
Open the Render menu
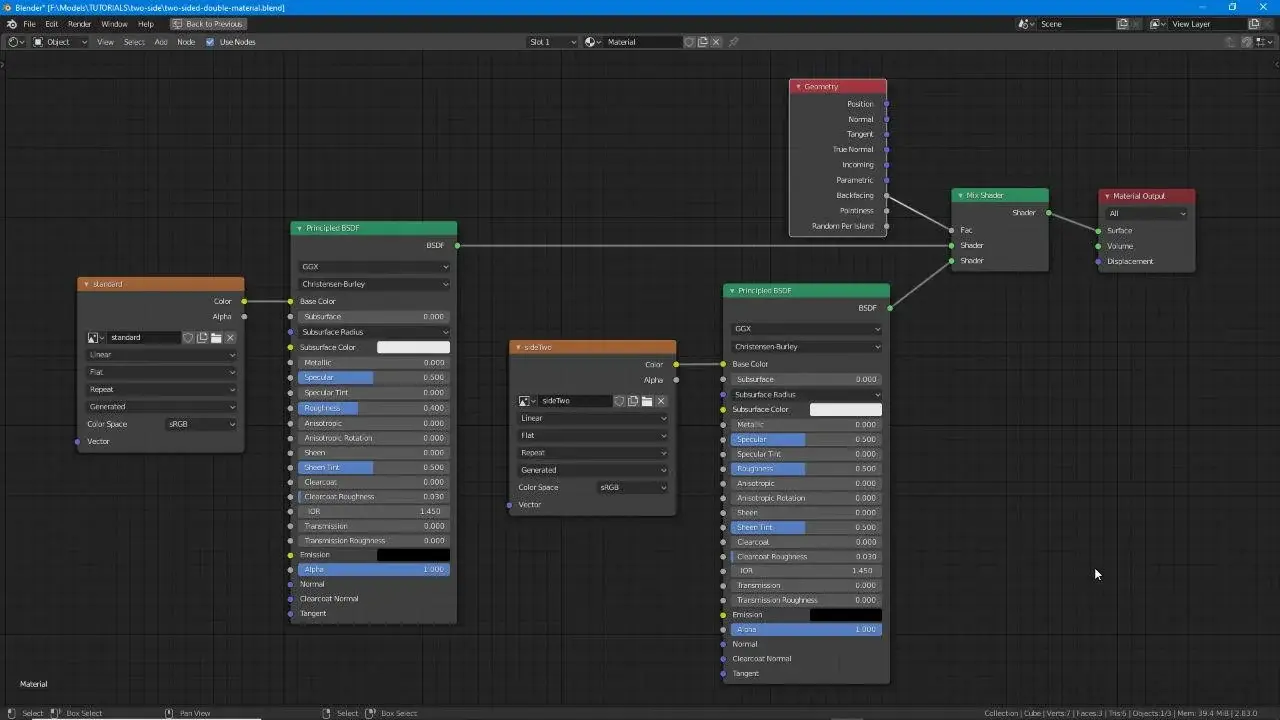pos(79,24)
